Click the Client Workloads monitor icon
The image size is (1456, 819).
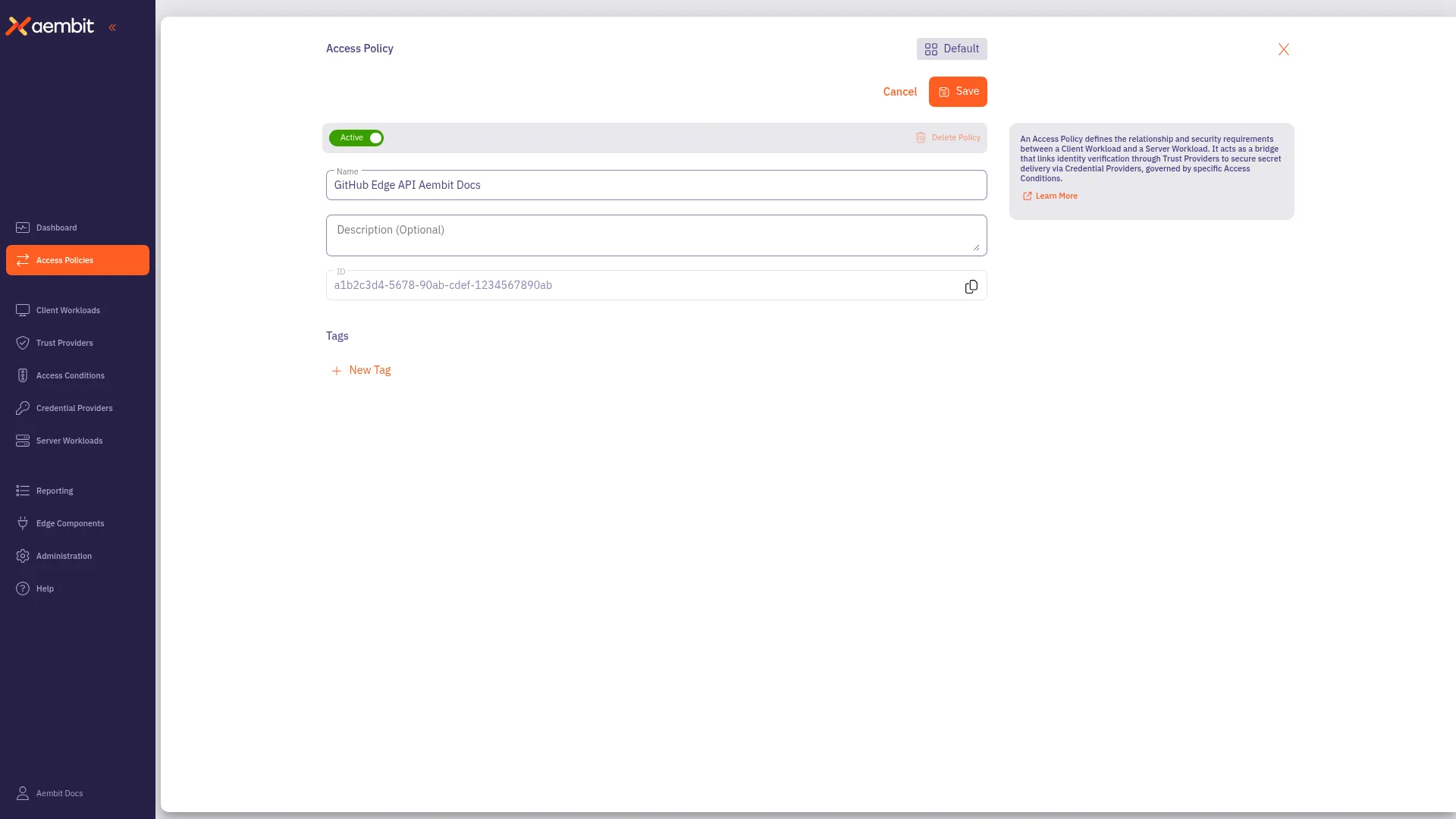(23, 310)
